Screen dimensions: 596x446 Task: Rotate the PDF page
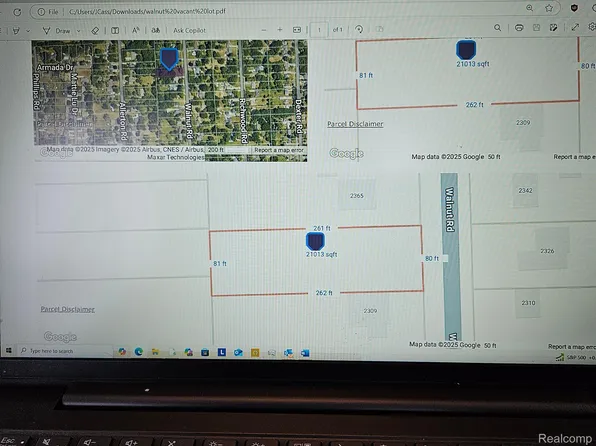(359, 29)
